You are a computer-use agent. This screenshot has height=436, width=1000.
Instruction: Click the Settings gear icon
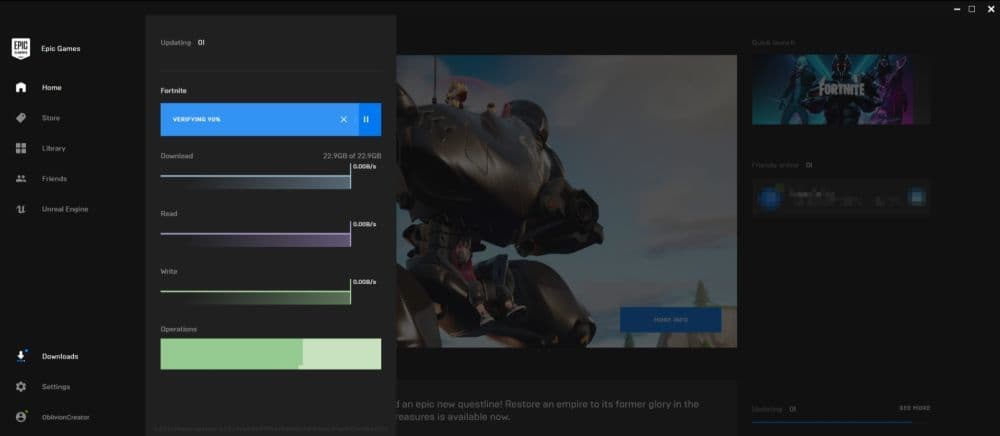[x=20, y=387]
